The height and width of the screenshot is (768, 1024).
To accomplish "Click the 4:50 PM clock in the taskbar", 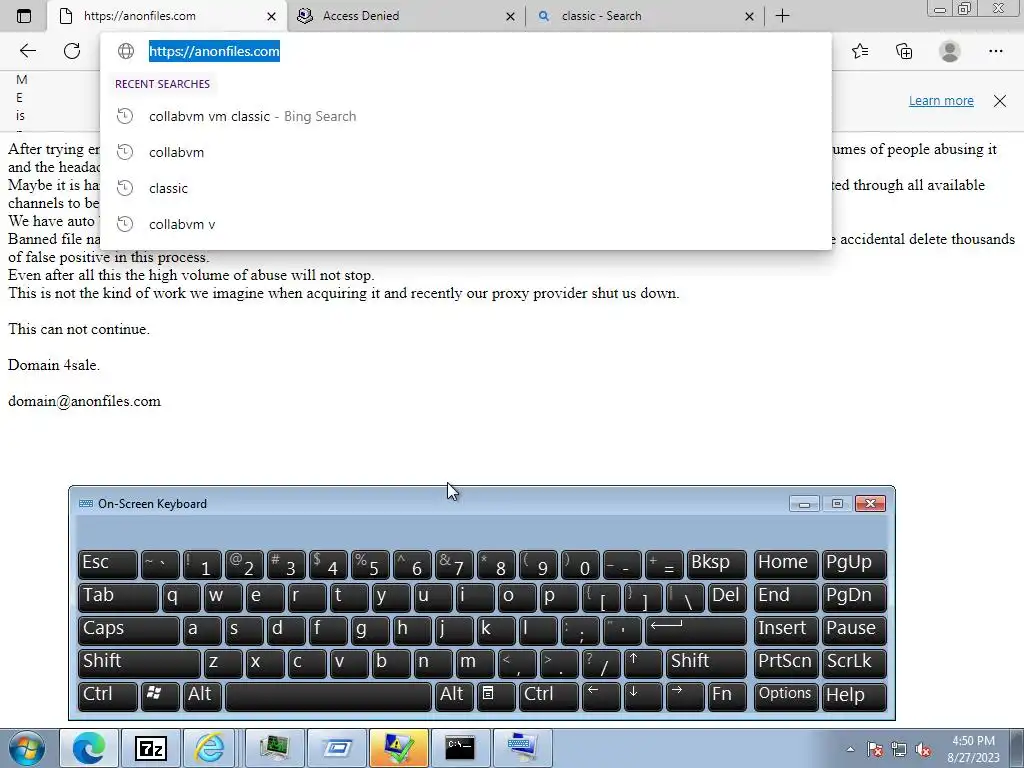I will tap(973, 741).
